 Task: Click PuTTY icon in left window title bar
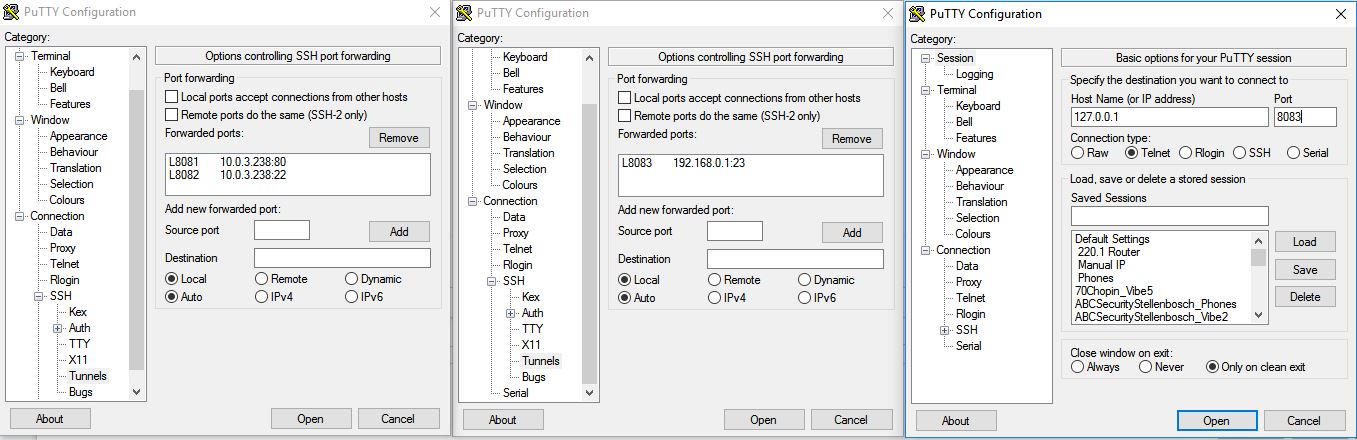pyautogui.click(x=12, y=13)
